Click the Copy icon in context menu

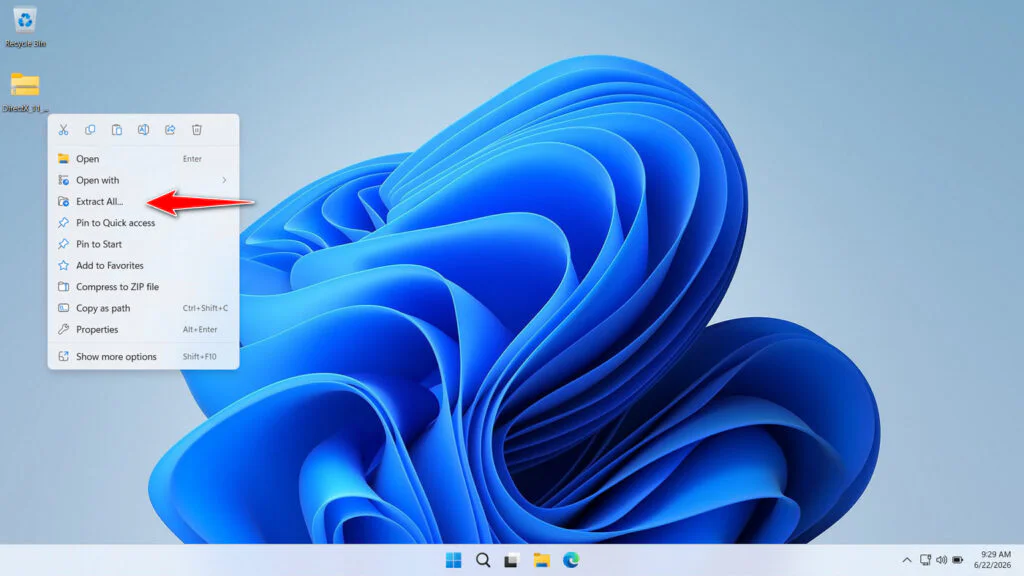point(90,130)
